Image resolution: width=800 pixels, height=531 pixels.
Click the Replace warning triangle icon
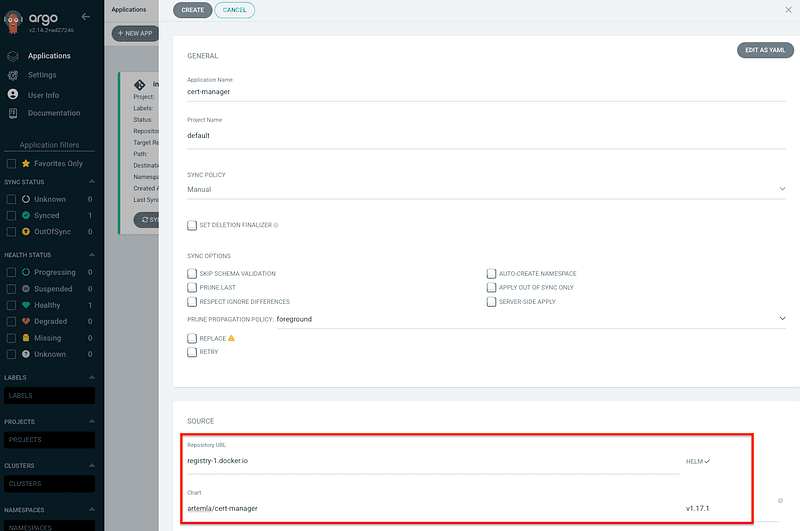point(231,338)
